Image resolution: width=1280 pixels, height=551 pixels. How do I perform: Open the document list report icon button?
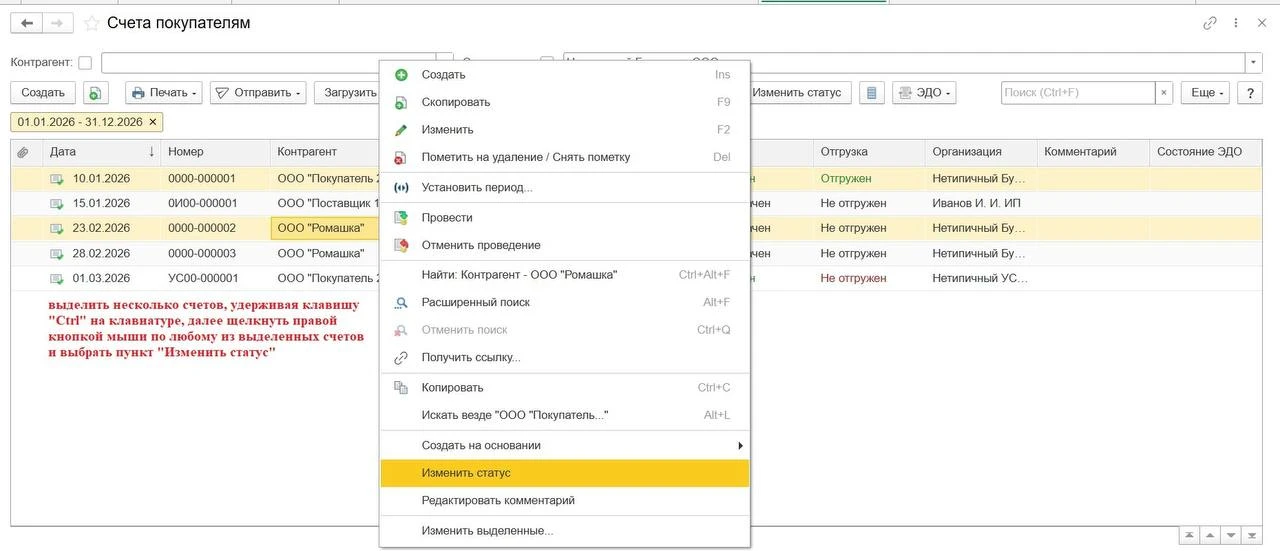(x=872, y=93)
